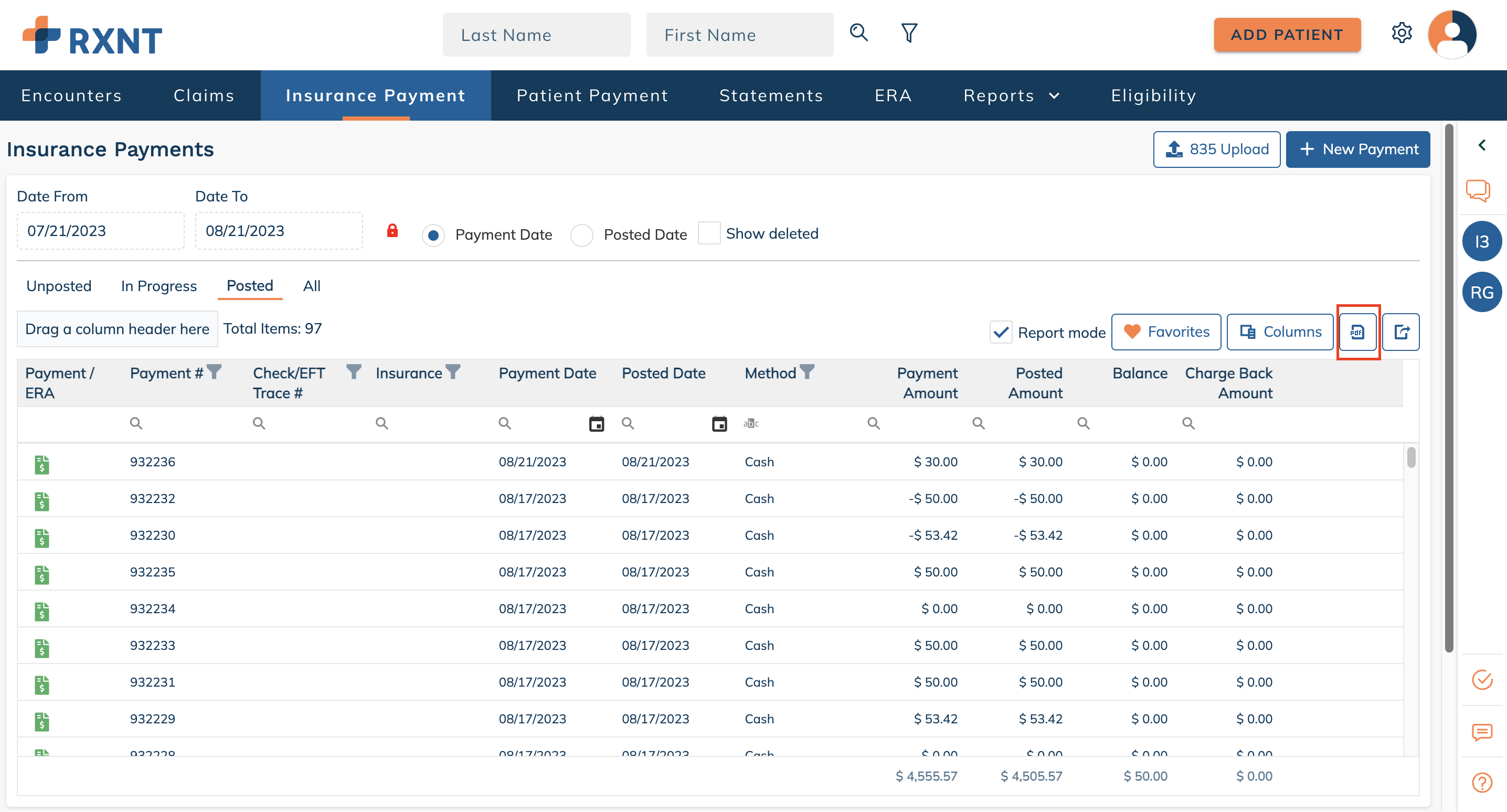Screen dimensions: 1507x812
Task: Expand the Reports dropdown menu
Action: tap(1012, 95)
